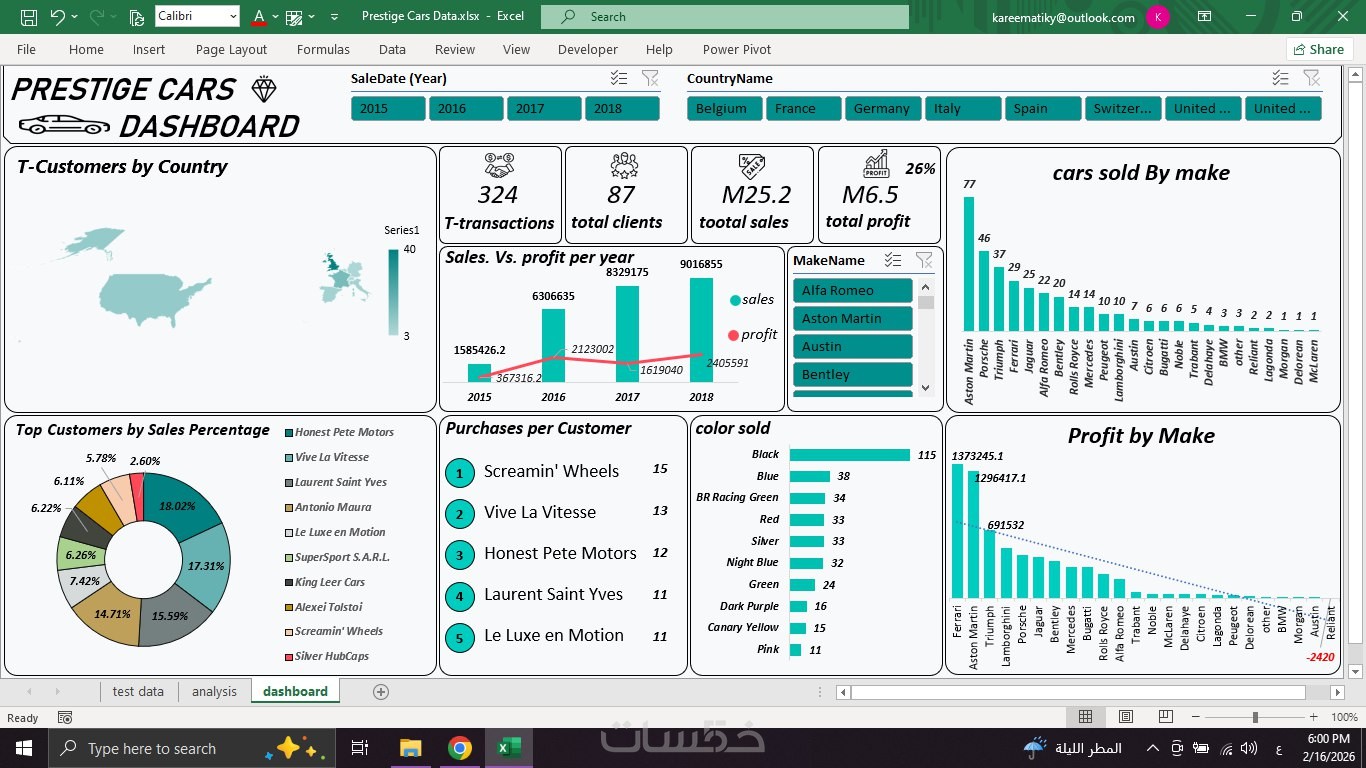Open the File menu
The width and height of the screenshot is (1366, 768).
coord(26,49)
